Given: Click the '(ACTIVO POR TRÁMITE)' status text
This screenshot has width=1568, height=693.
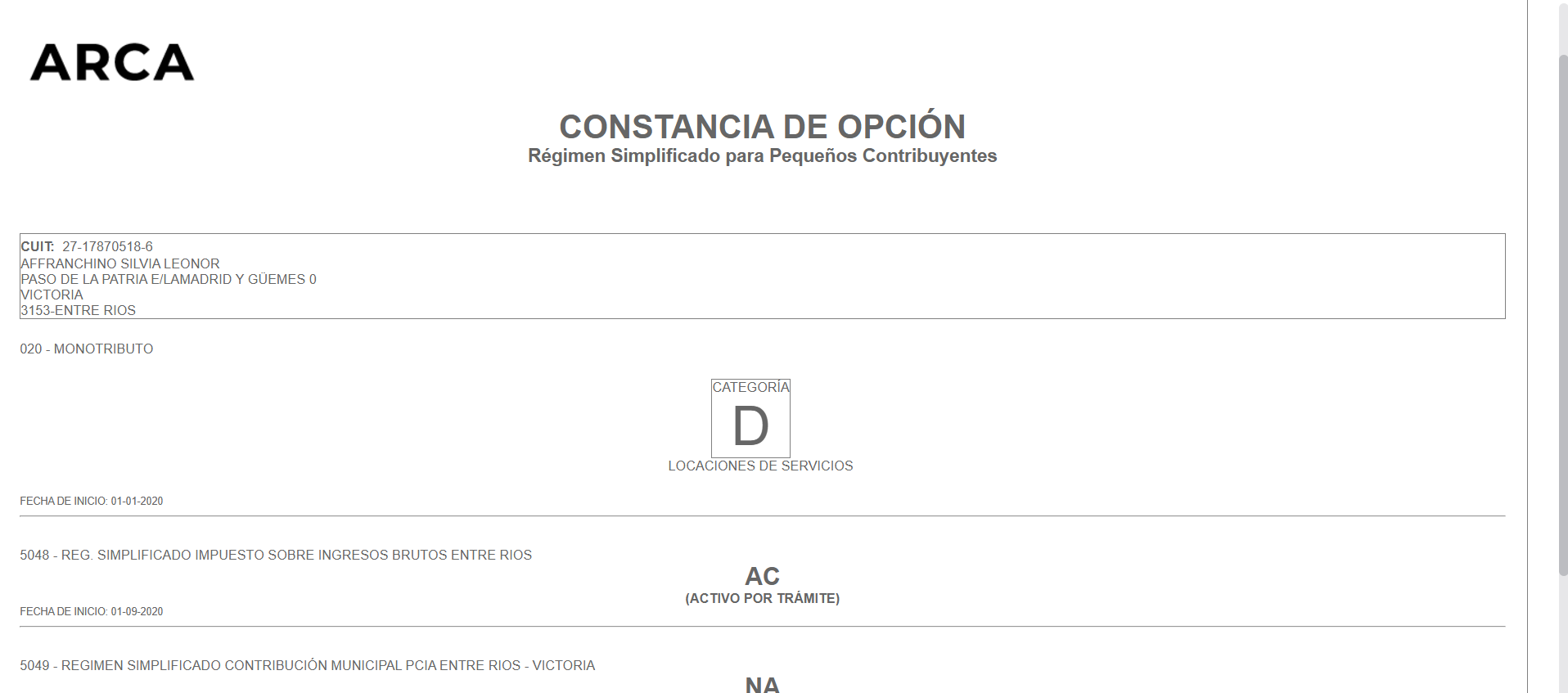Looking at the screenshot, I should tap(762, 598).
